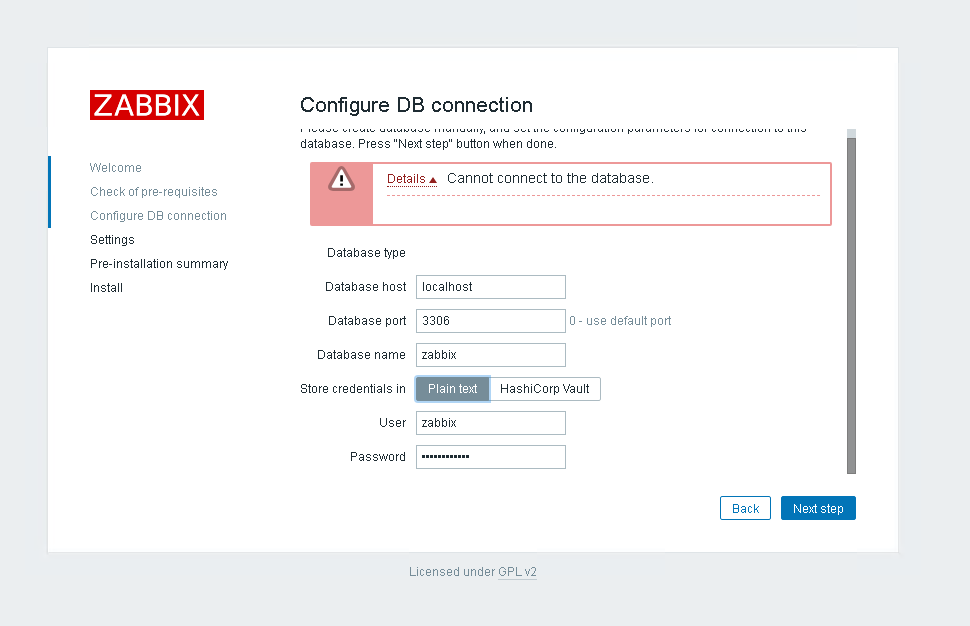Select Plain text credentials storage
Image resolution: width=970 pixels, height=626 pixels.
click(453, 389)
